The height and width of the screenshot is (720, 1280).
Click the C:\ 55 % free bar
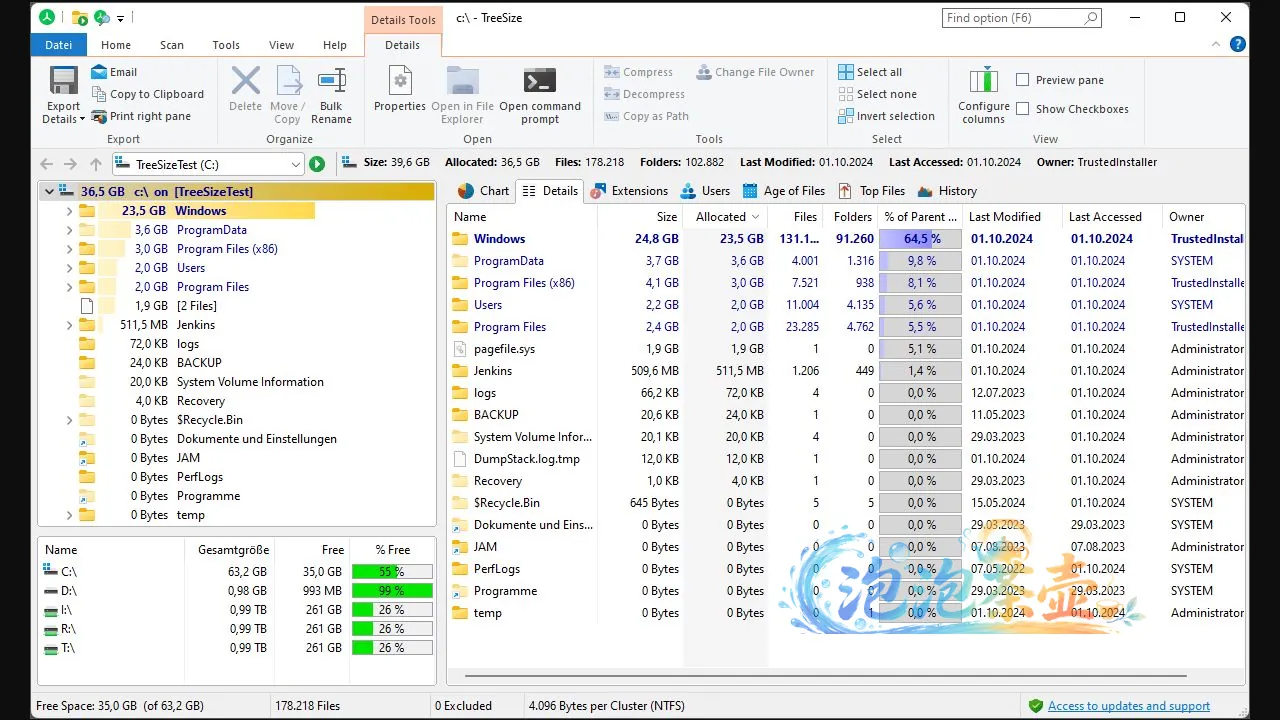coord(392,572)
